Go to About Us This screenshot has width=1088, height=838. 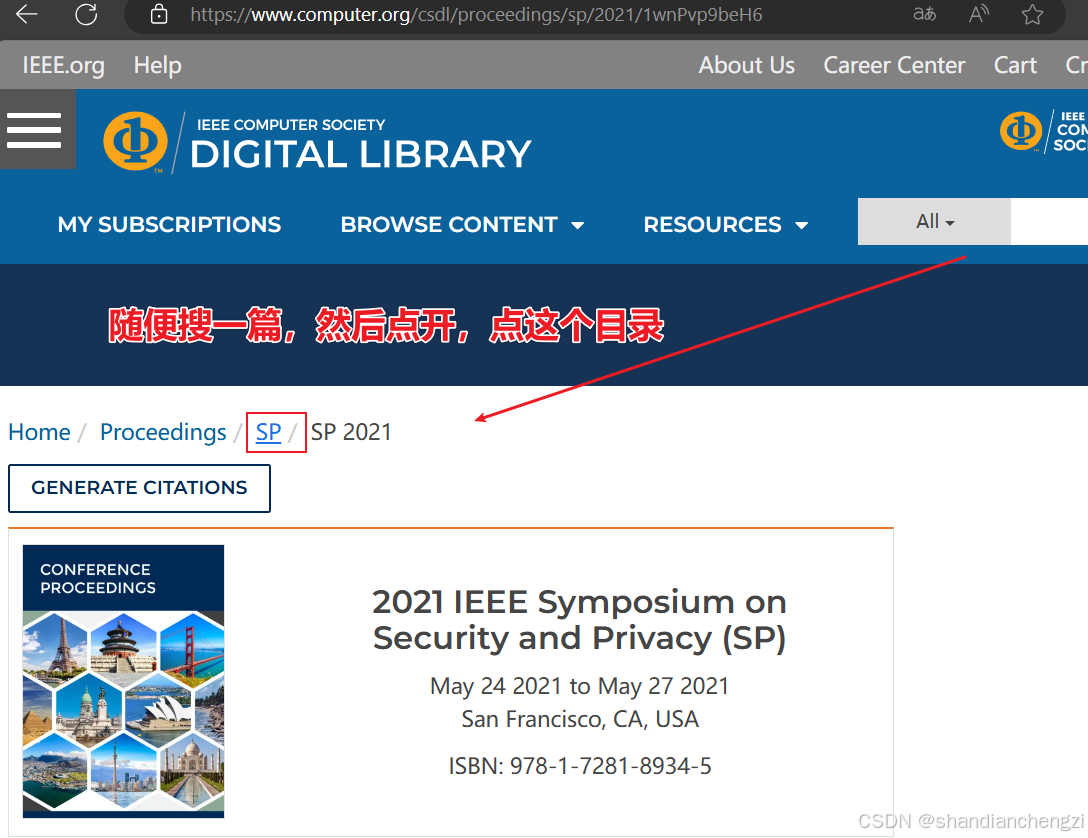tap(747, 65)
